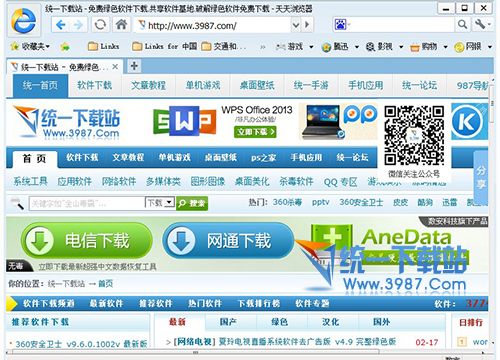
Task: Click the 电信下载 green download button
Action: 87,240
